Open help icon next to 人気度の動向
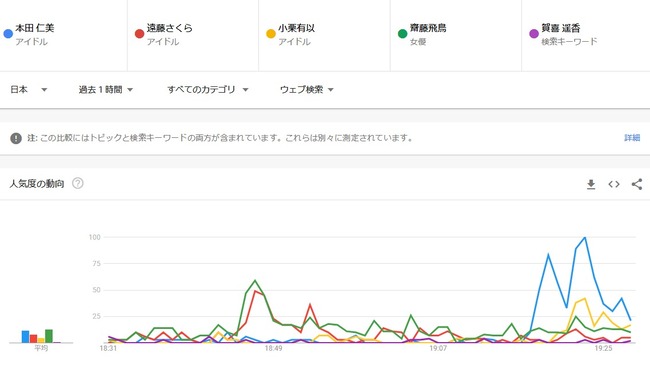650x389 pixels. tap(78, 183)
